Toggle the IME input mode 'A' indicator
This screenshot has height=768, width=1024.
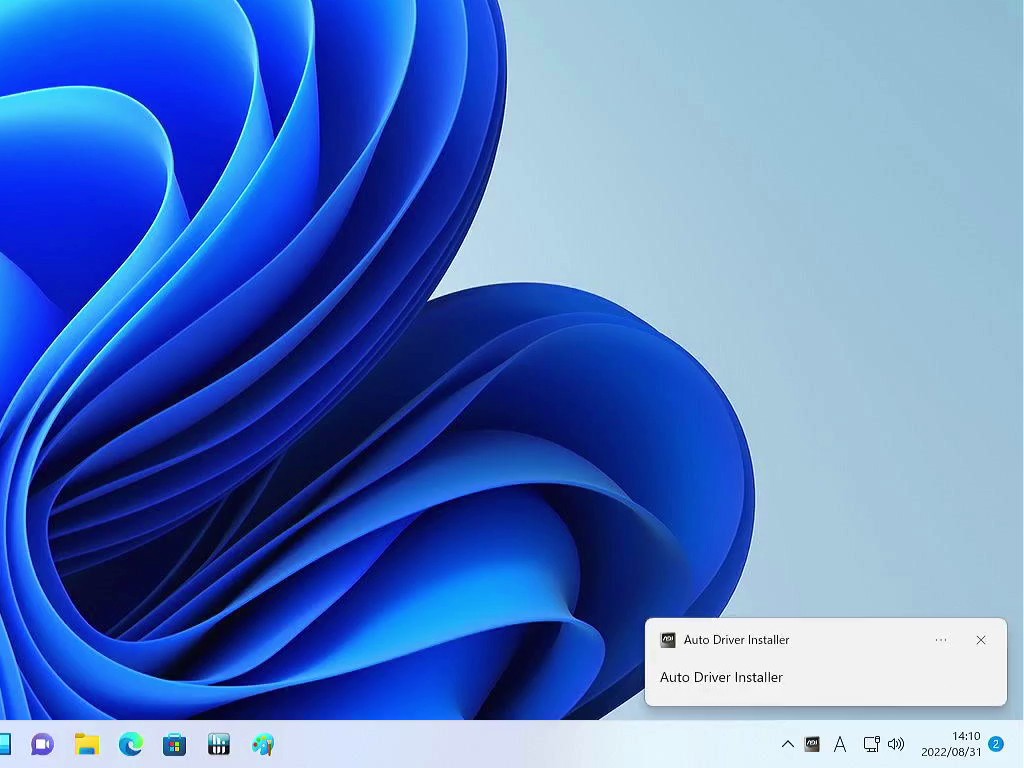pos(840,744)
